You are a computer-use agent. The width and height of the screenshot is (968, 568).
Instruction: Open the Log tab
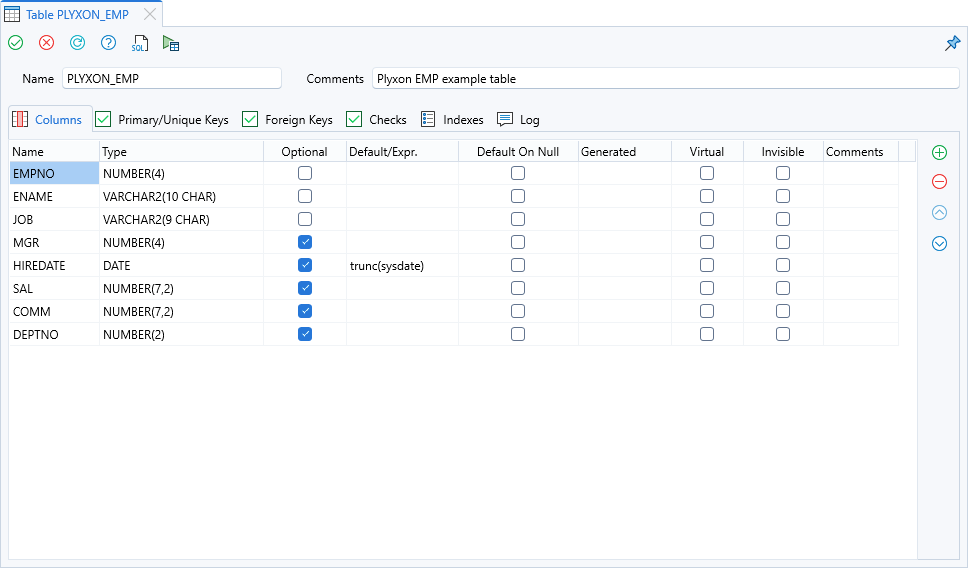pyautogui.click(x=519, y=120)
